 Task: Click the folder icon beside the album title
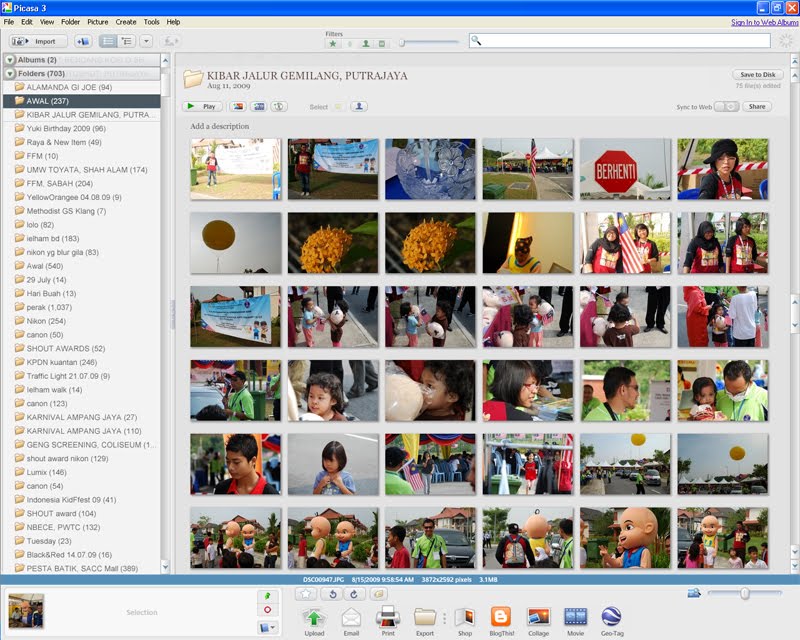[193, 79]
